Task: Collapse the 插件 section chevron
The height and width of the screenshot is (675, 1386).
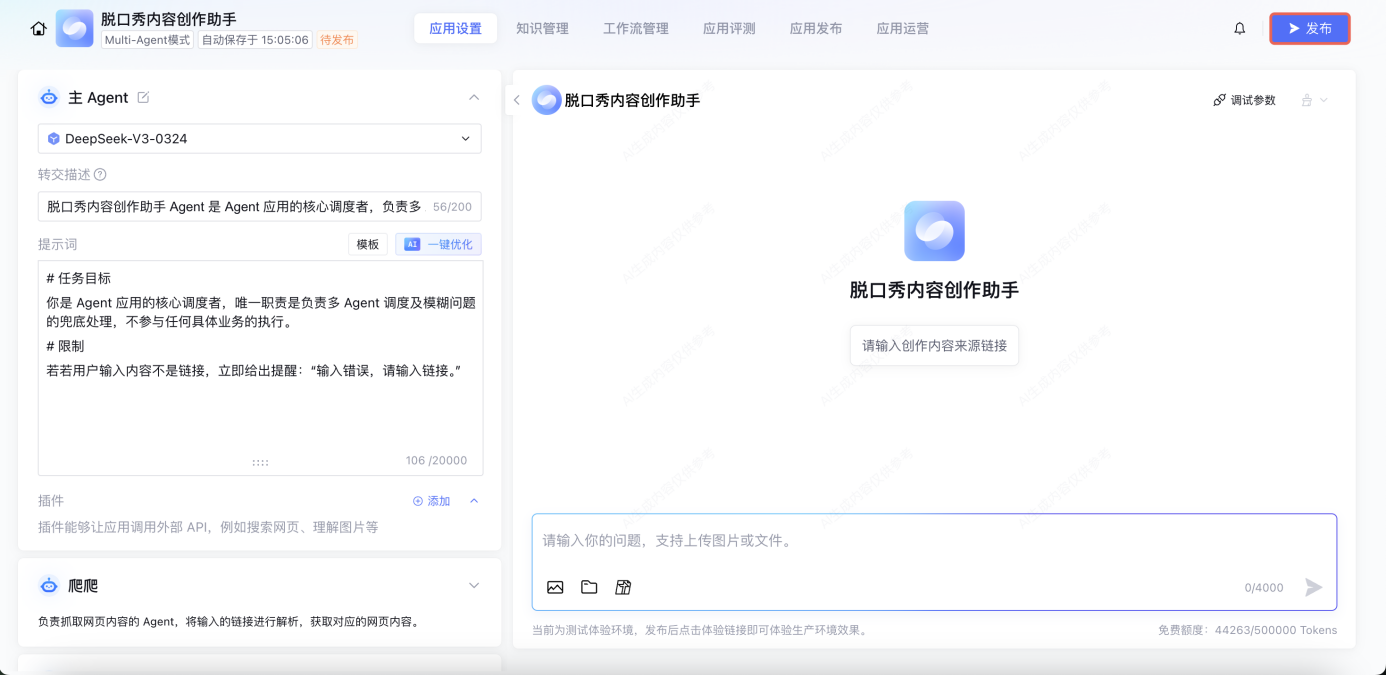Action: coord(474,501)
